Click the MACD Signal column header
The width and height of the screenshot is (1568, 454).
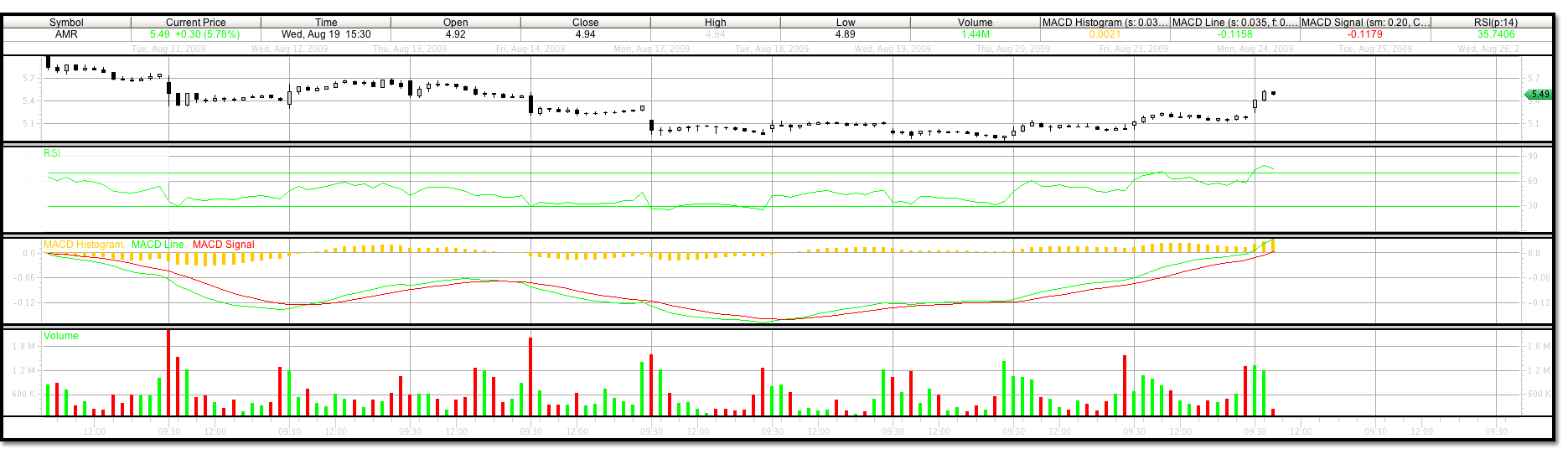(x=1365, y=23)
